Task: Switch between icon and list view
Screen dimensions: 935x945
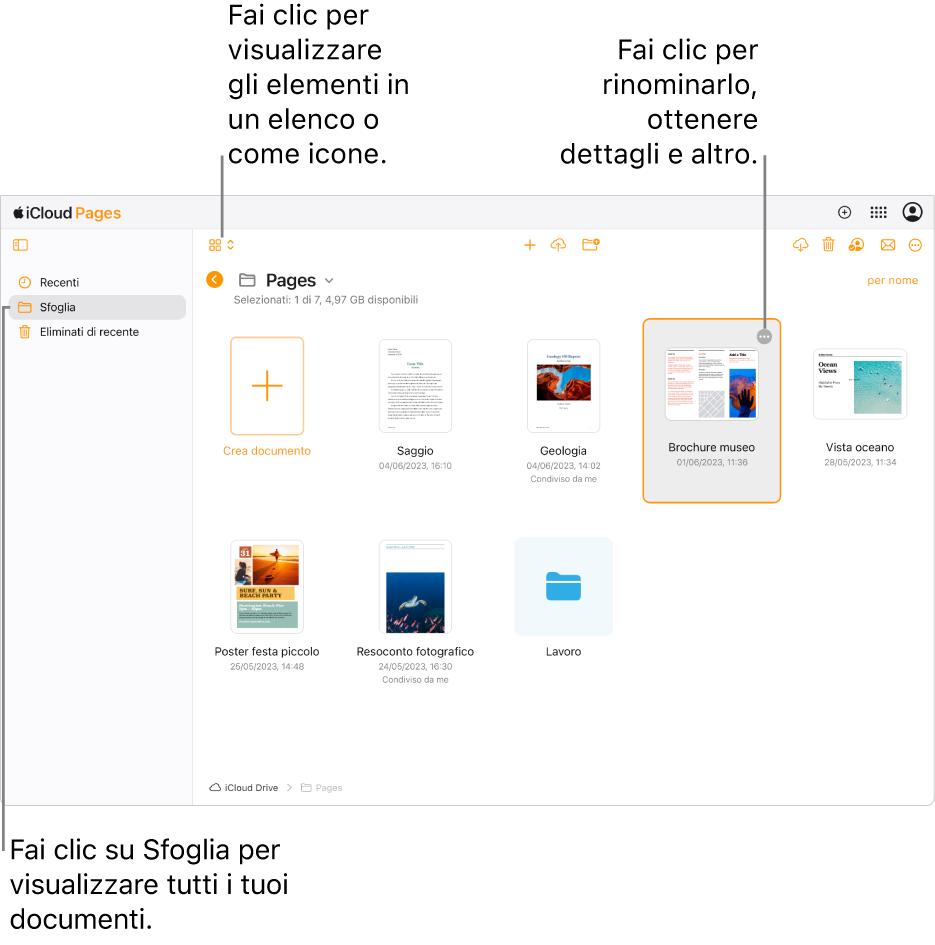Action: 221,245
